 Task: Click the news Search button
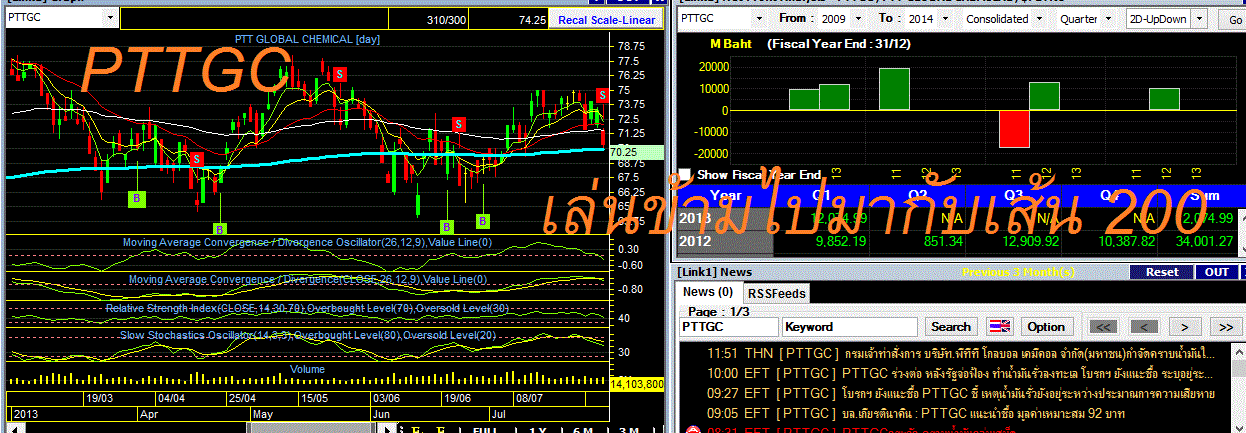click(x=951, y=327)
